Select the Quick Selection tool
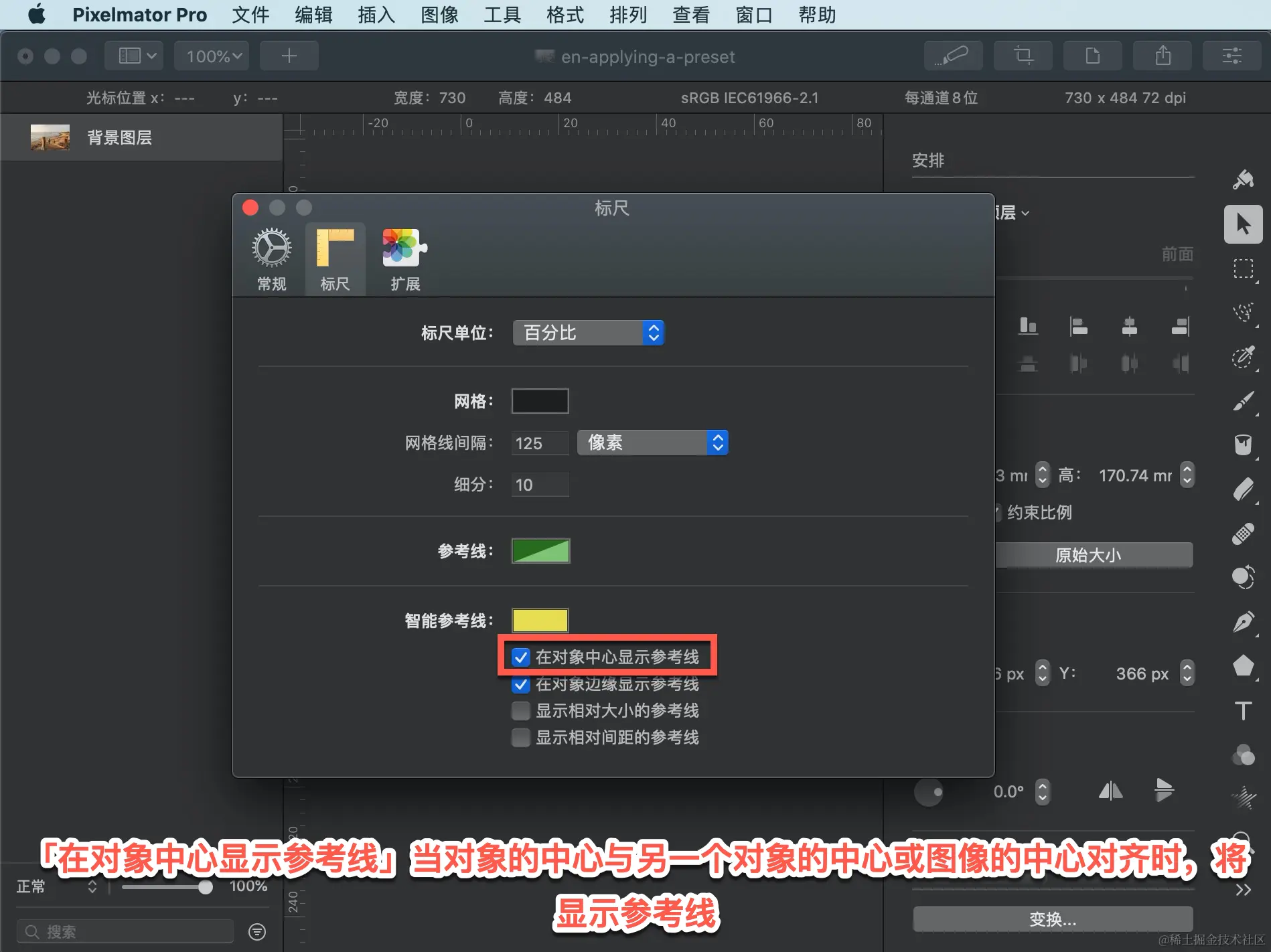 1244,357
